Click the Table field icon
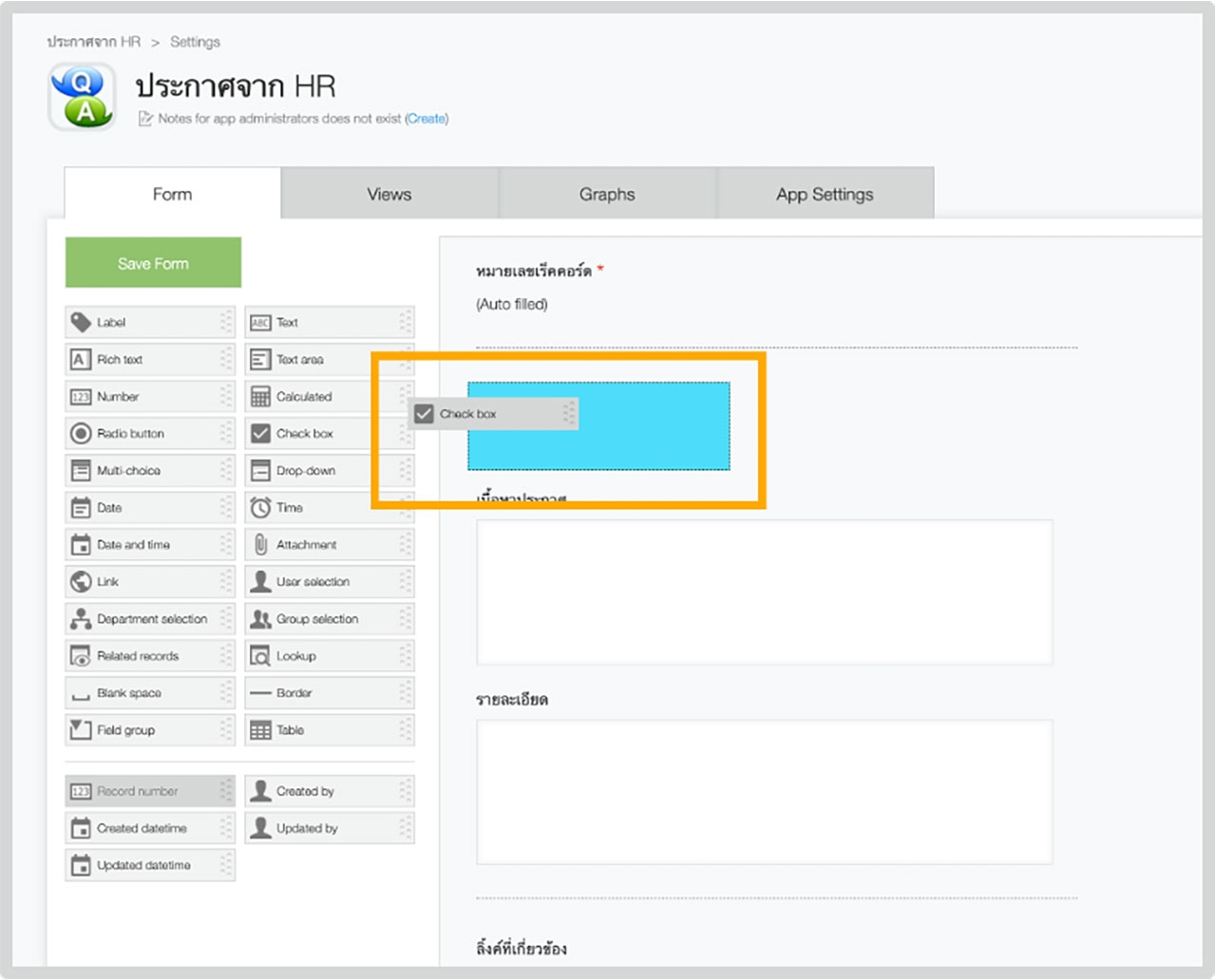The width and height of the screenshot is (1216, 980). 260,730
